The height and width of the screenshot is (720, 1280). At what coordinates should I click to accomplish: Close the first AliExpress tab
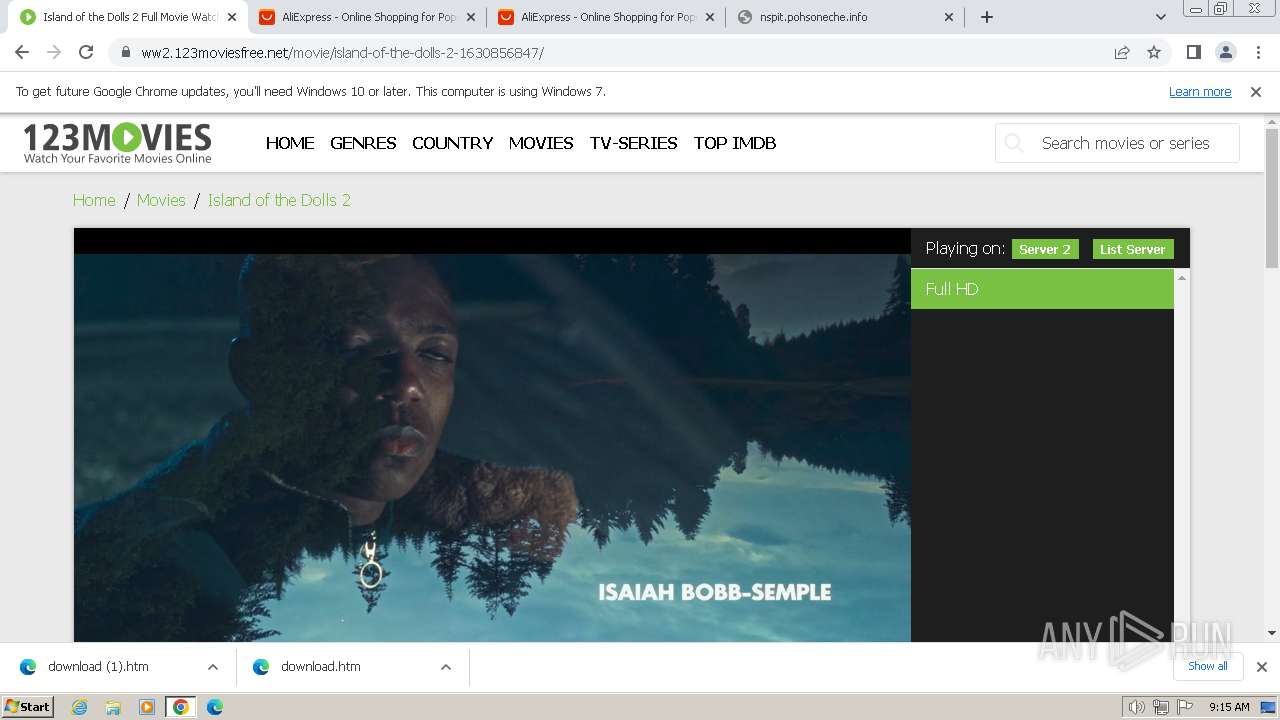[x=471, y=17]
